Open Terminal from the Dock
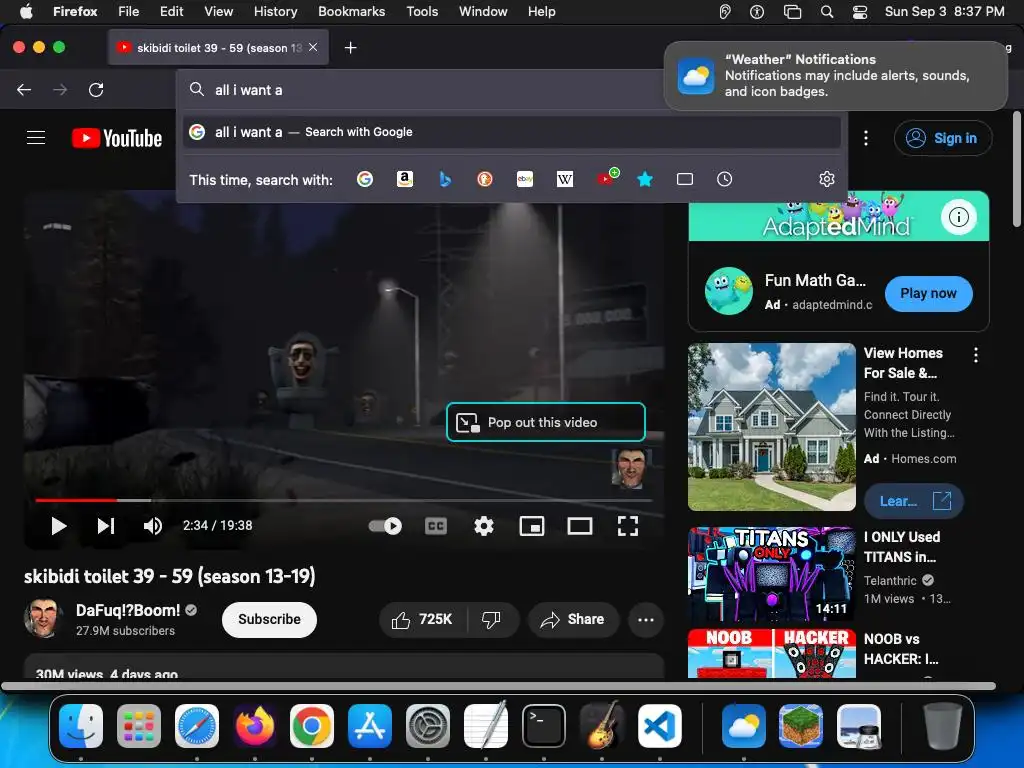Image resolution: width=1024 pixels, height=768 pixels. (x=544, y=726)
